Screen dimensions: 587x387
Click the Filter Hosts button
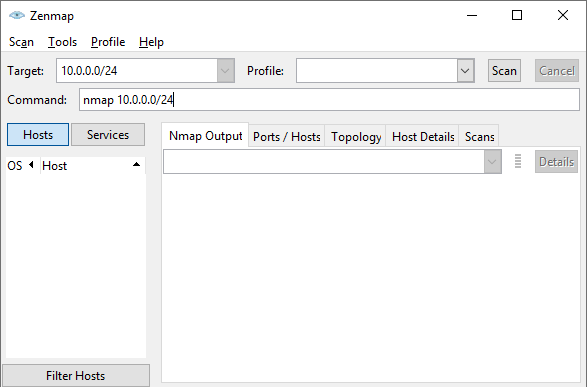76,375
